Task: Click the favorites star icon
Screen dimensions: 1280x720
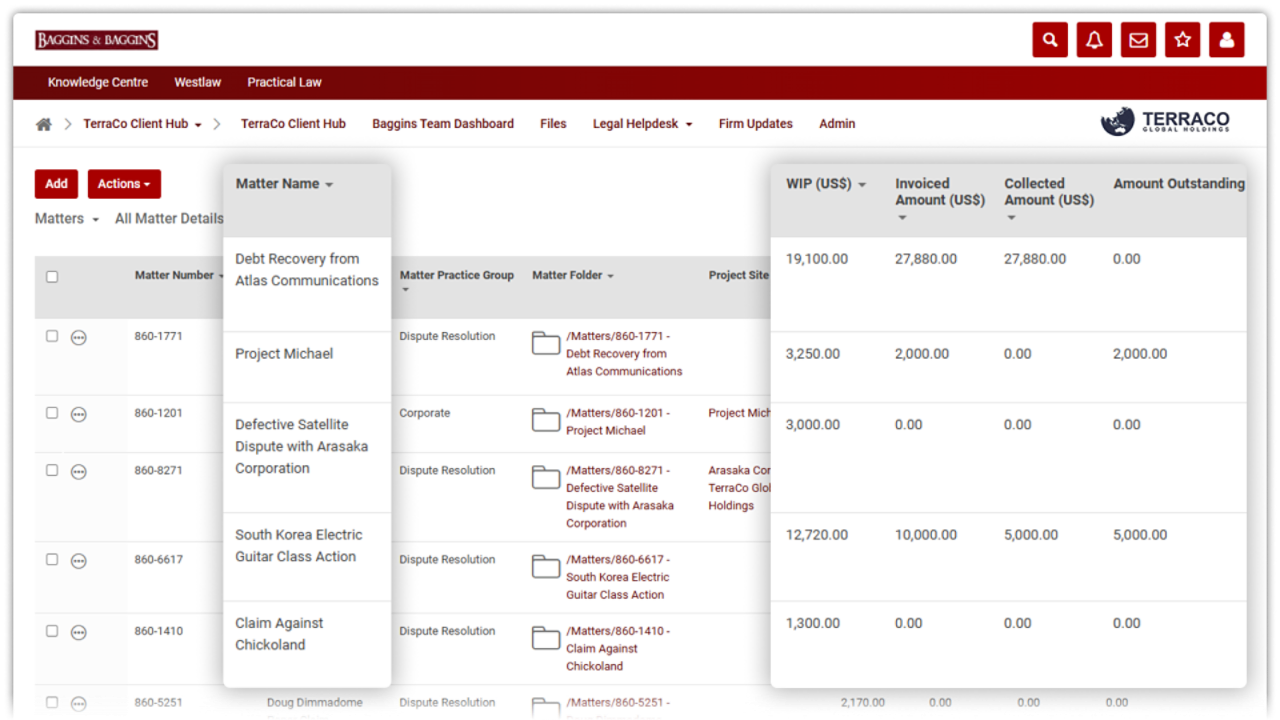Action: point(1182,40)
